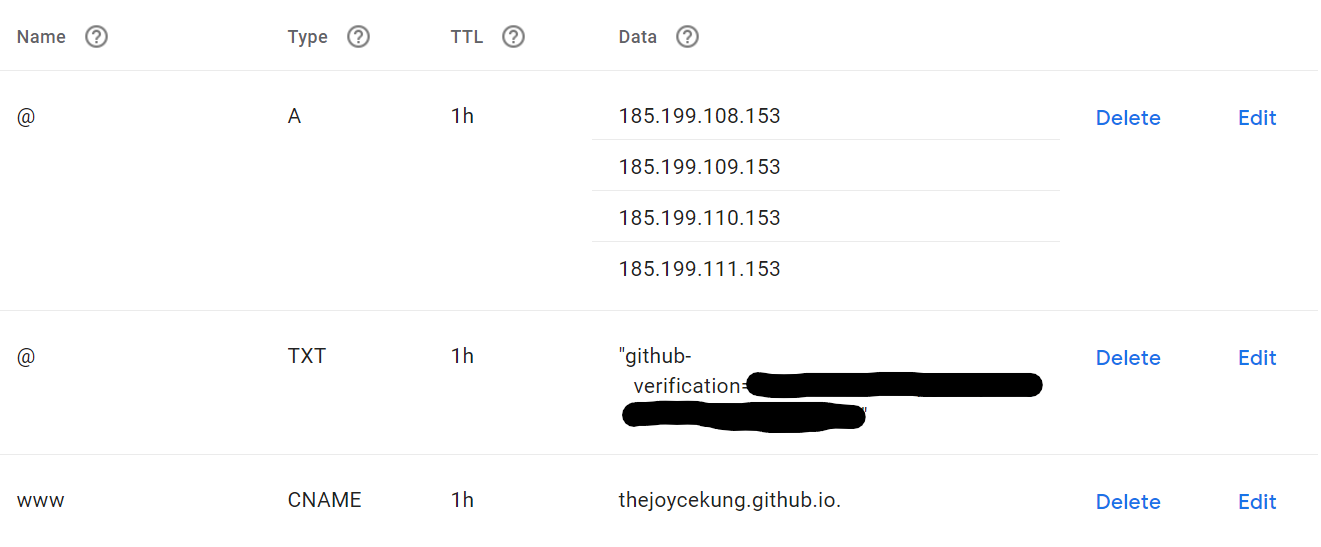Click the Type column header label
Screen dimensions: 1321x547
[x=307, y=37]
